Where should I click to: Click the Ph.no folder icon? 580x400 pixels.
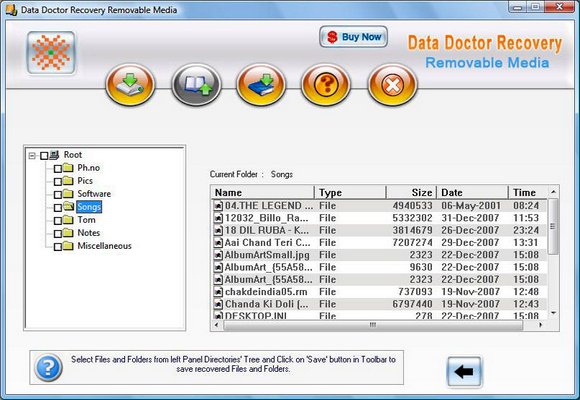68,168
